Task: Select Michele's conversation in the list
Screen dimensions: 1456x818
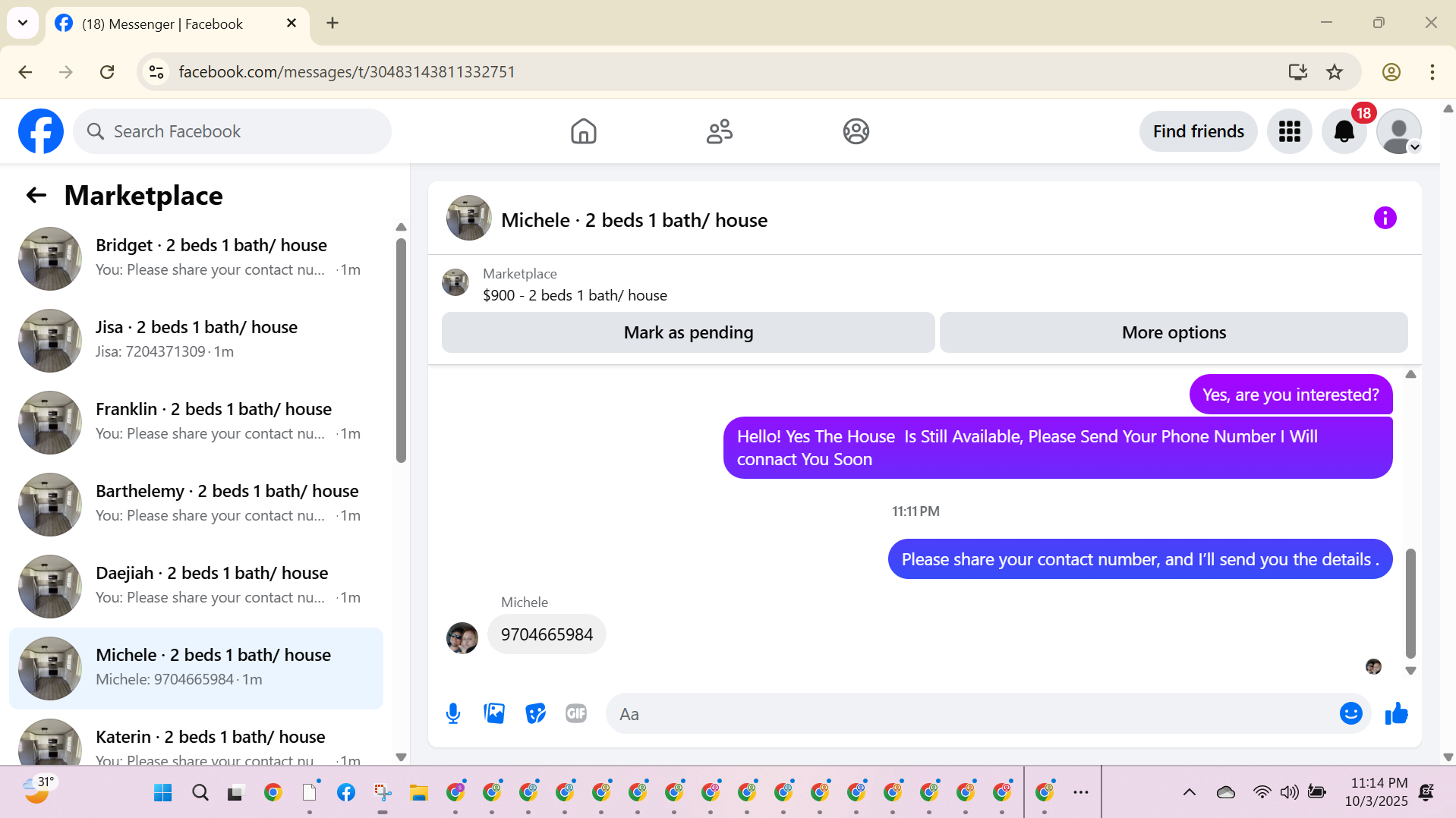Action: point(196,668)
